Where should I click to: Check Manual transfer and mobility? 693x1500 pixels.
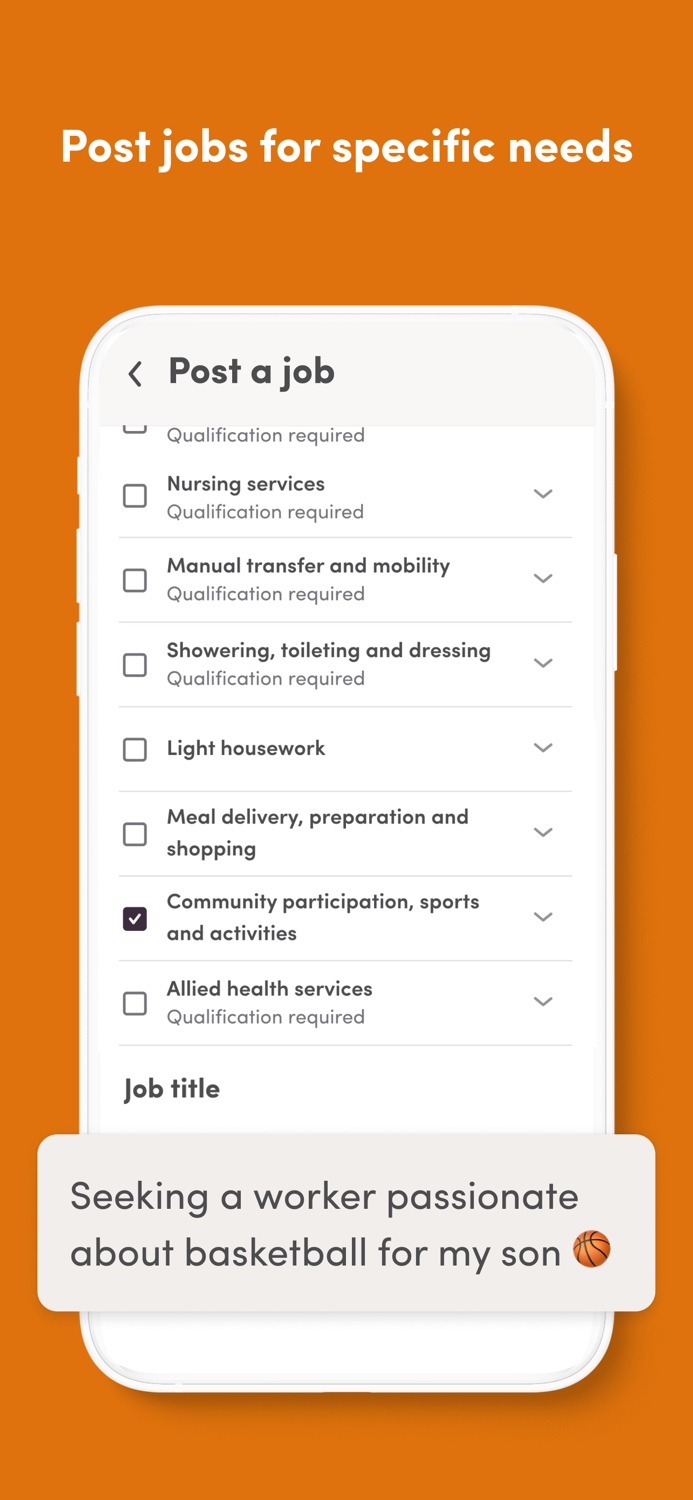coord(135,580)
